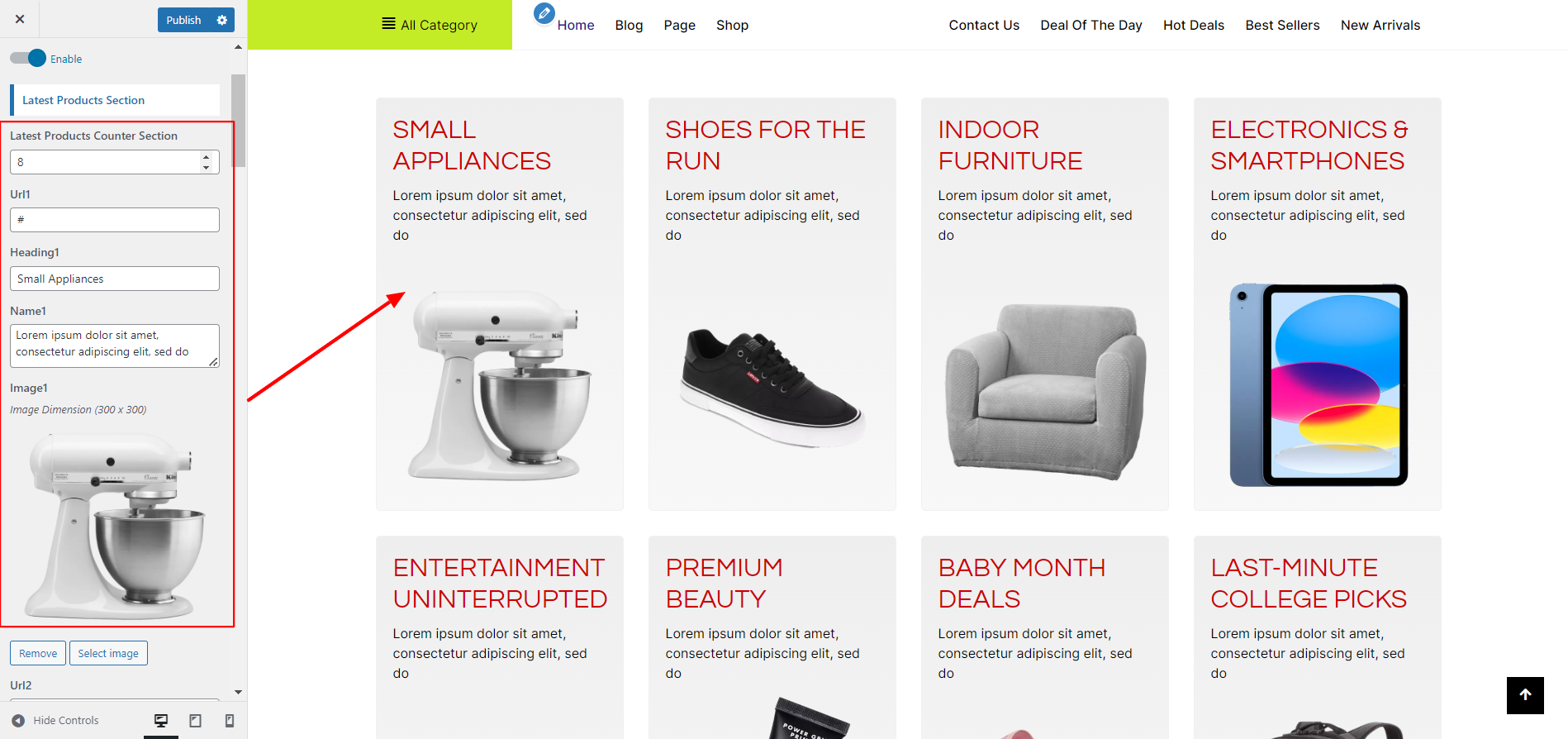This screenshot has width=1568, height=739.
Task: Toggle the Enable switch
Action: click(x=28, y=59)
